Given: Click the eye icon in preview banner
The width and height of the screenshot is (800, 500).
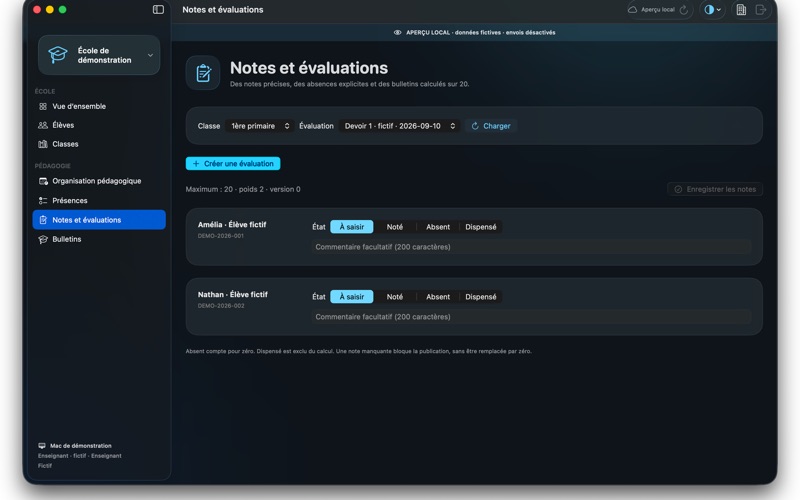Looking at the screenshot, I should (x=397, y=32).
